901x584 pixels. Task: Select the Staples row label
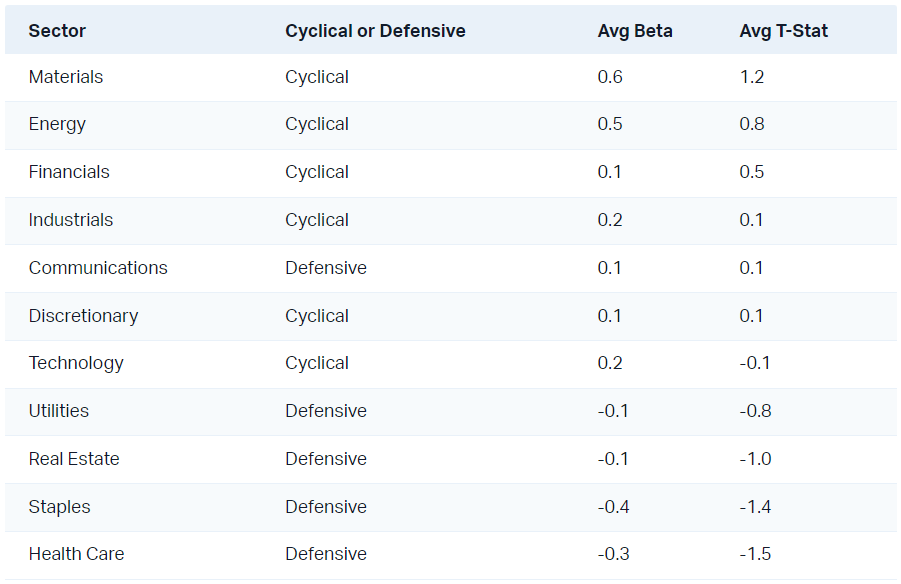pos(60,507)
